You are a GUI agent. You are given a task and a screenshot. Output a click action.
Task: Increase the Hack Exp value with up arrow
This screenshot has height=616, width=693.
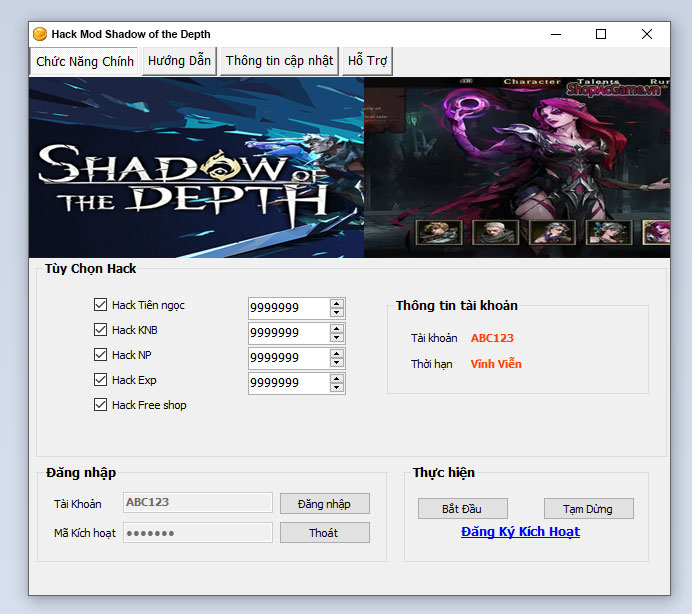[x=337, y=379]
